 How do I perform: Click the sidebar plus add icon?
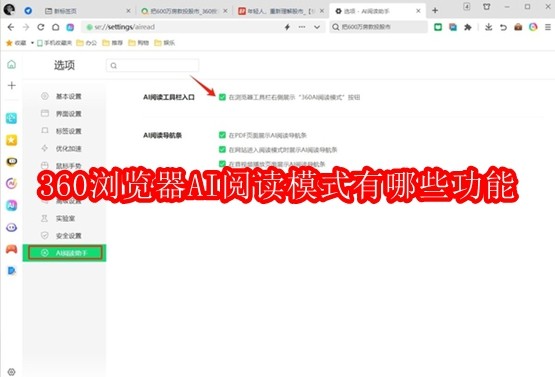[11, 85]
